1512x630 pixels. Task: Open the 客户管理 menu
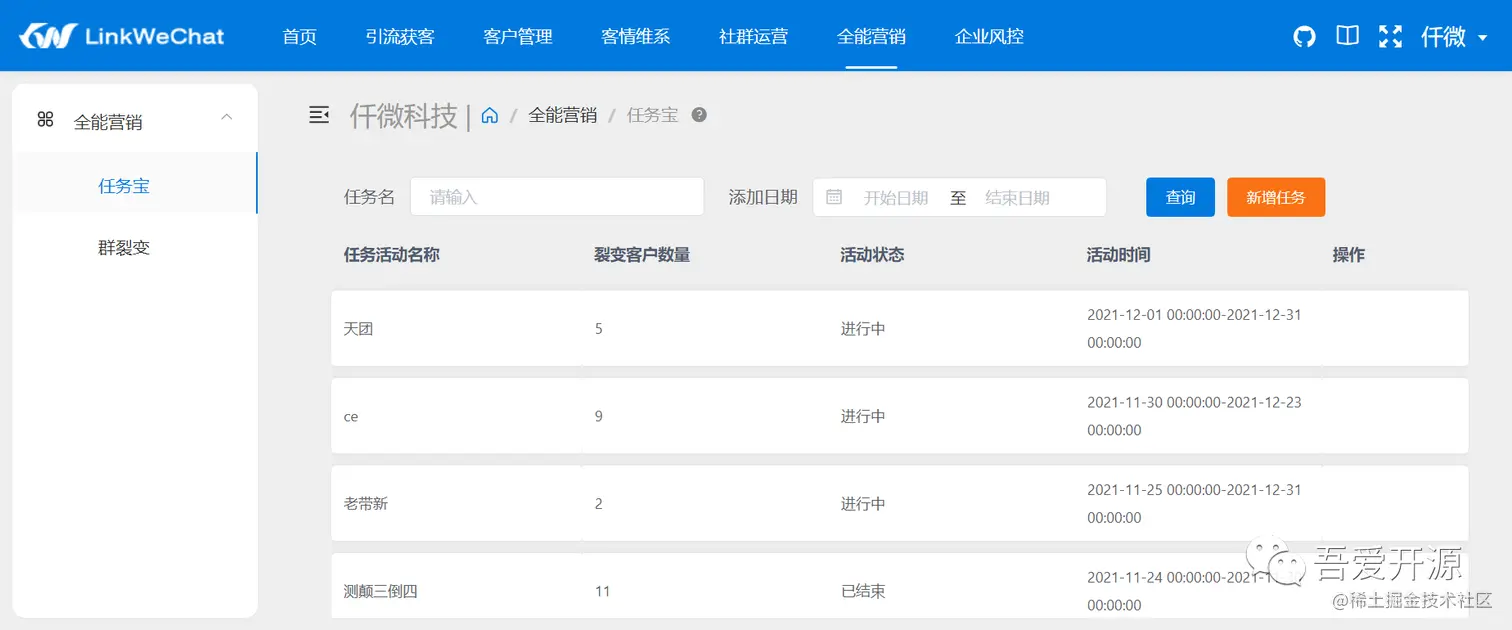[518, 37]
